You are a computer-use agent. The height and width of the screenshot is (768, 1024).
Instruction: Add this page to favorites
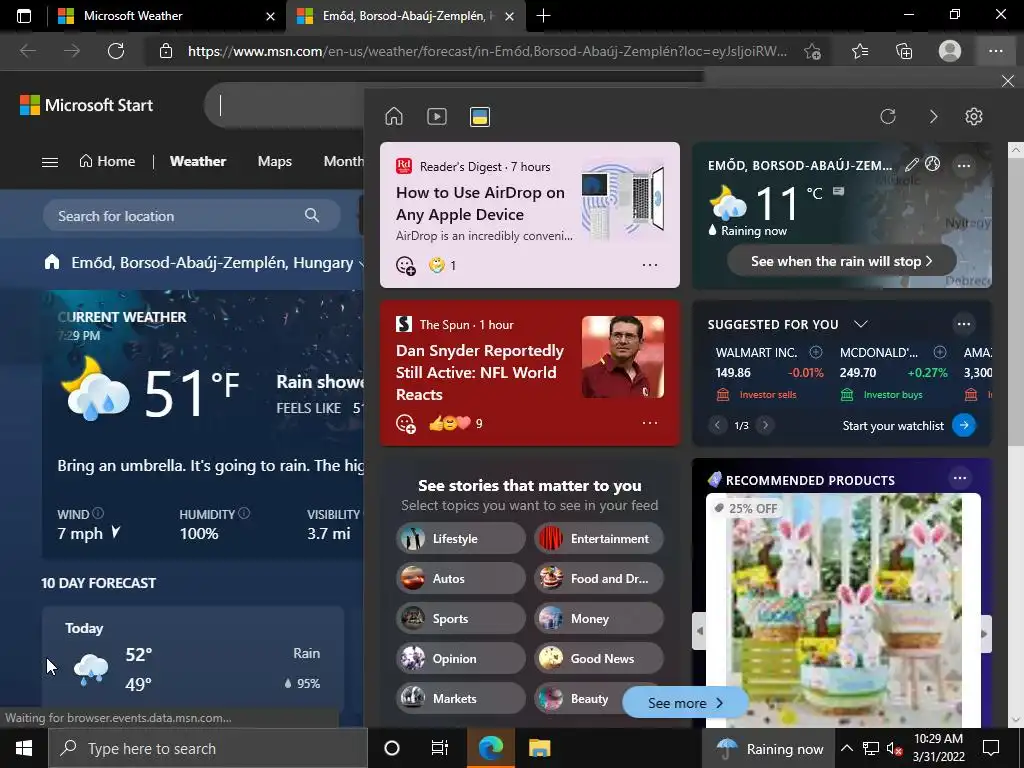click(812, 51)
